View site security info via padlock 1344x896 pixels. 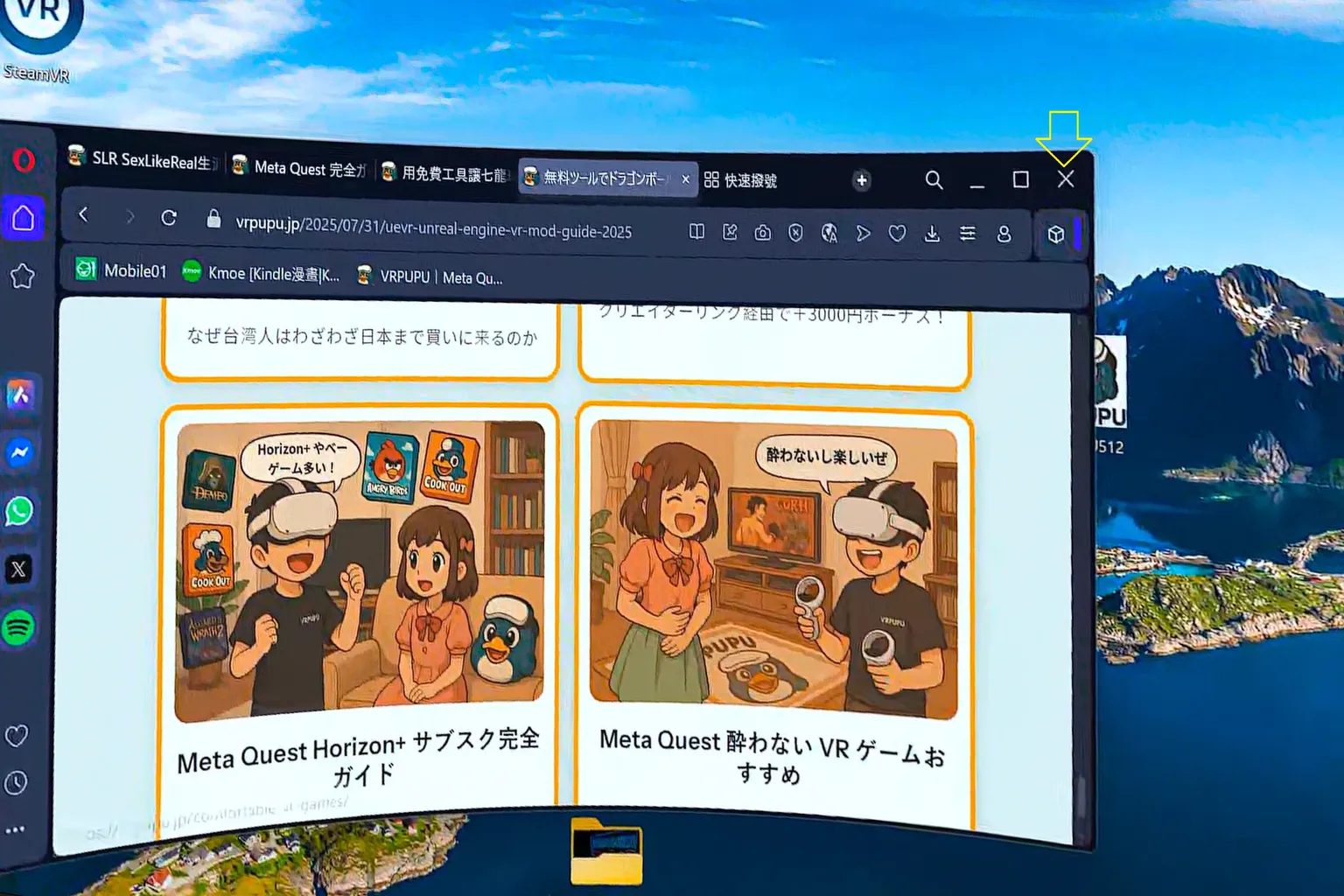[213, 219]
